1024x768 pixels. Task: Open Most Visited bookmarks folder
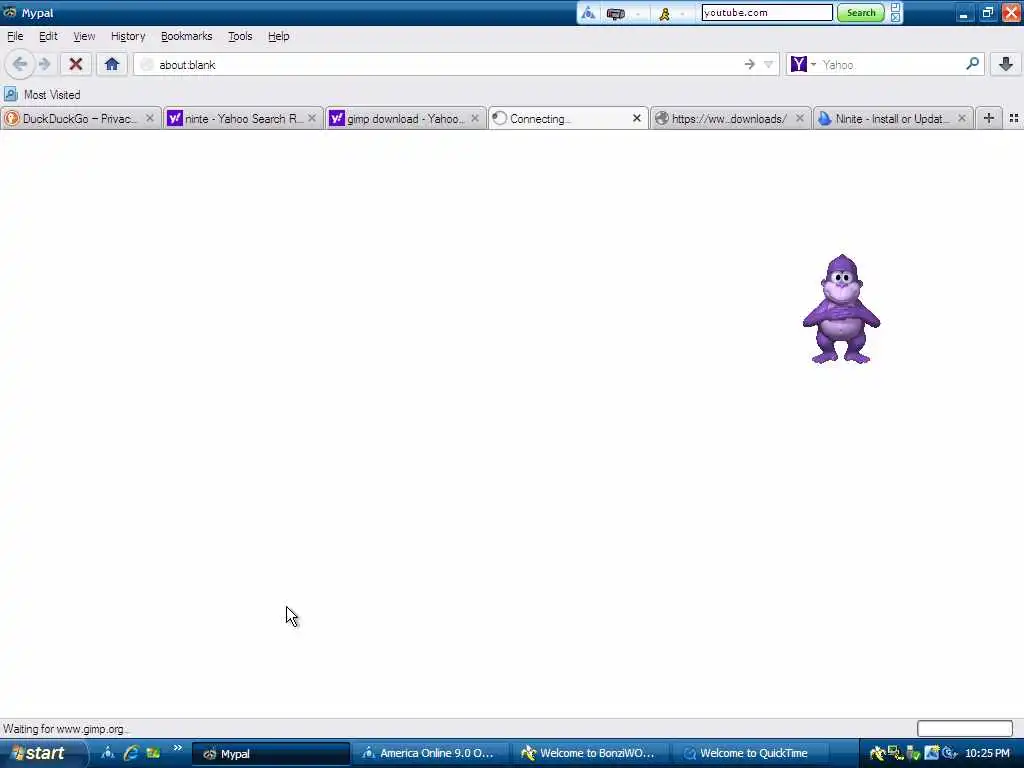click(x=42, y=95)
